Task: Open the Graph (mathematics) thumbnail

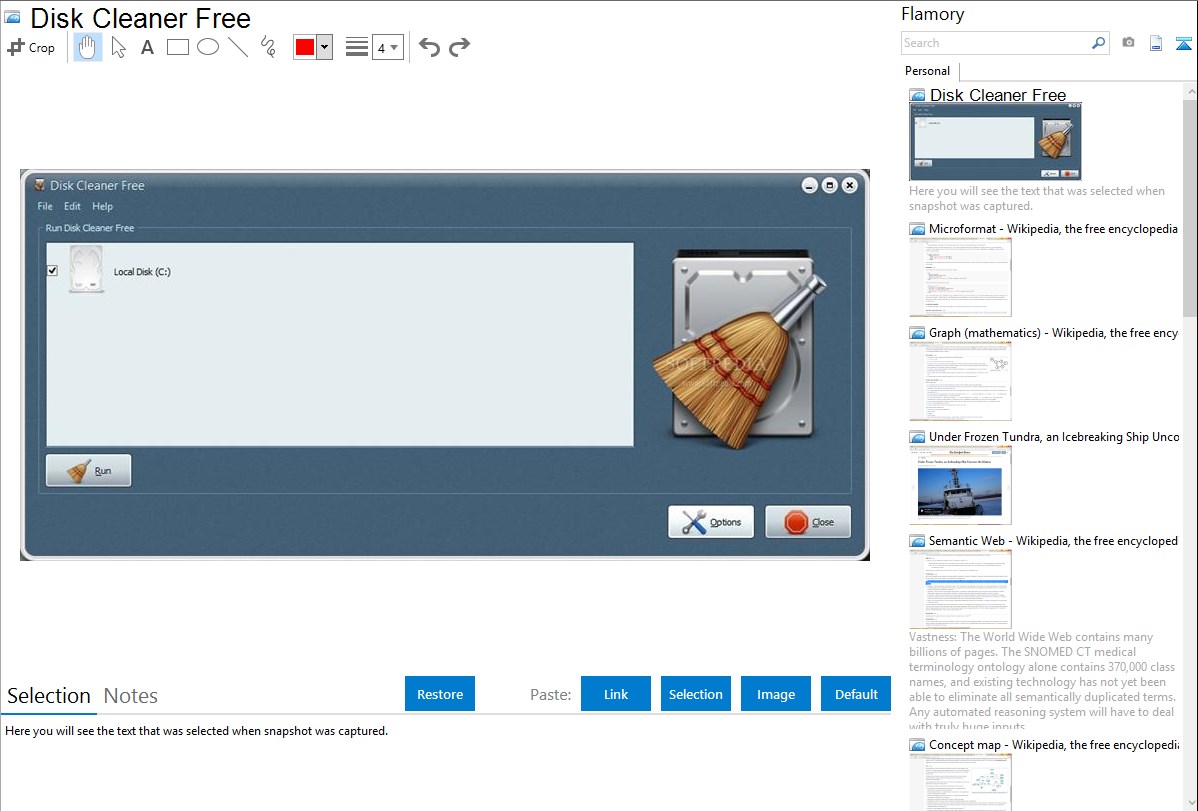Action: tap(960, 381)
